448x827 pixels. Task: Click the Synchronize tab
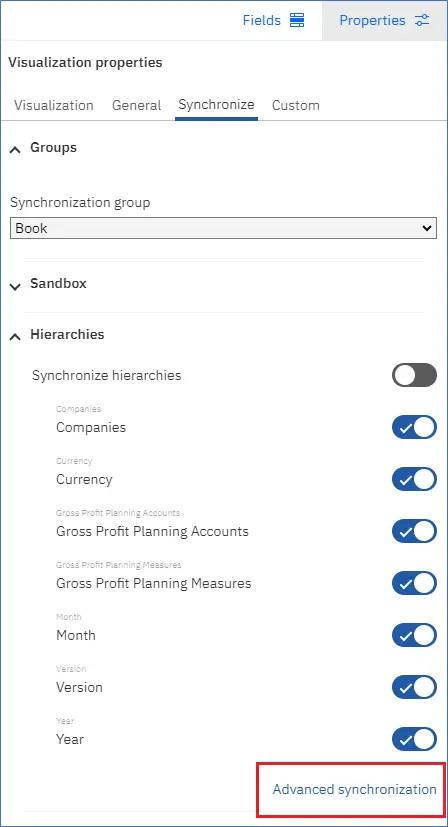[x=216, y=104]
